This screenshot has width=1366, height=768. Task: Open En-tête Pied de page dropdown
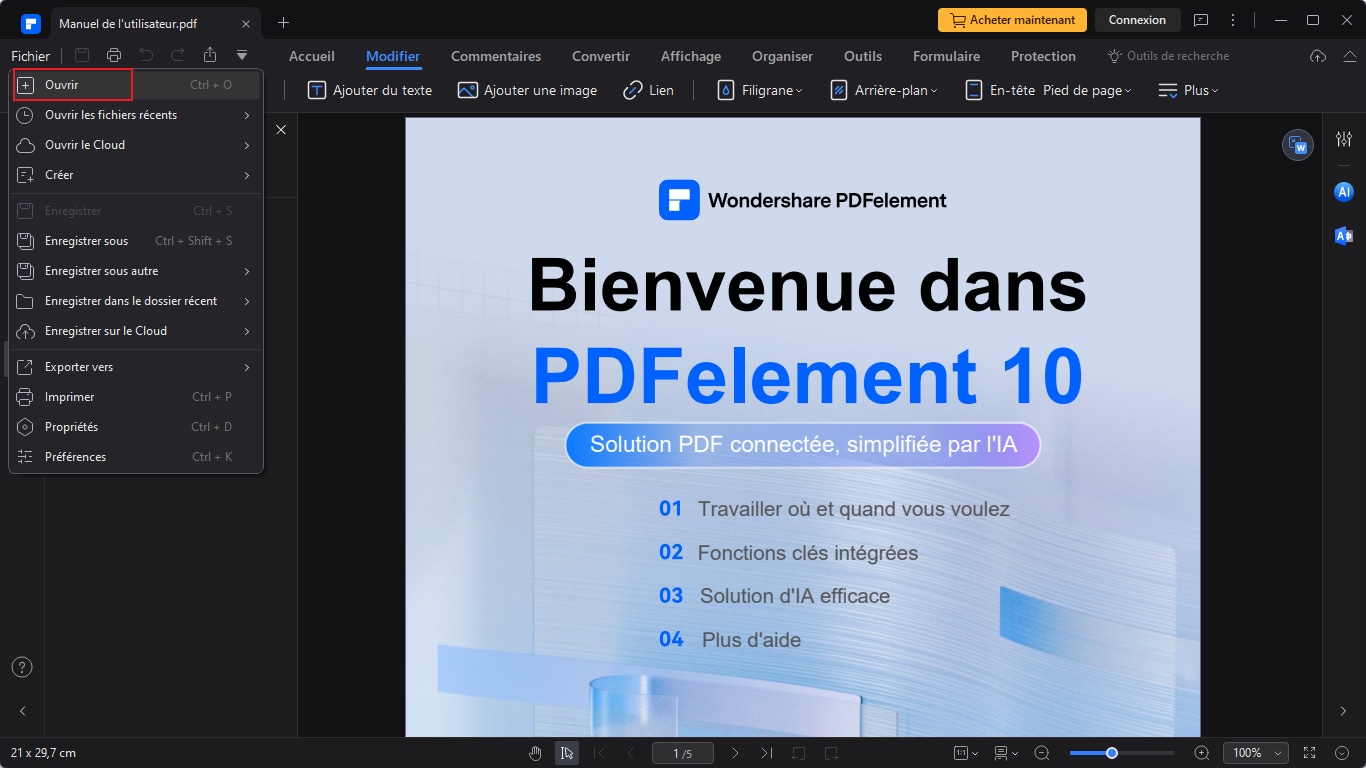pyautogui.click(x=1048, y=90)
